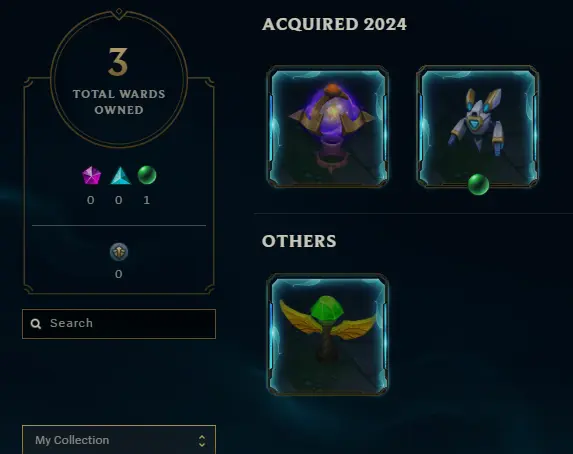Click the green orb icon in sidebar
This screenshot has height=454, width=573.
[x=147, y=175]
